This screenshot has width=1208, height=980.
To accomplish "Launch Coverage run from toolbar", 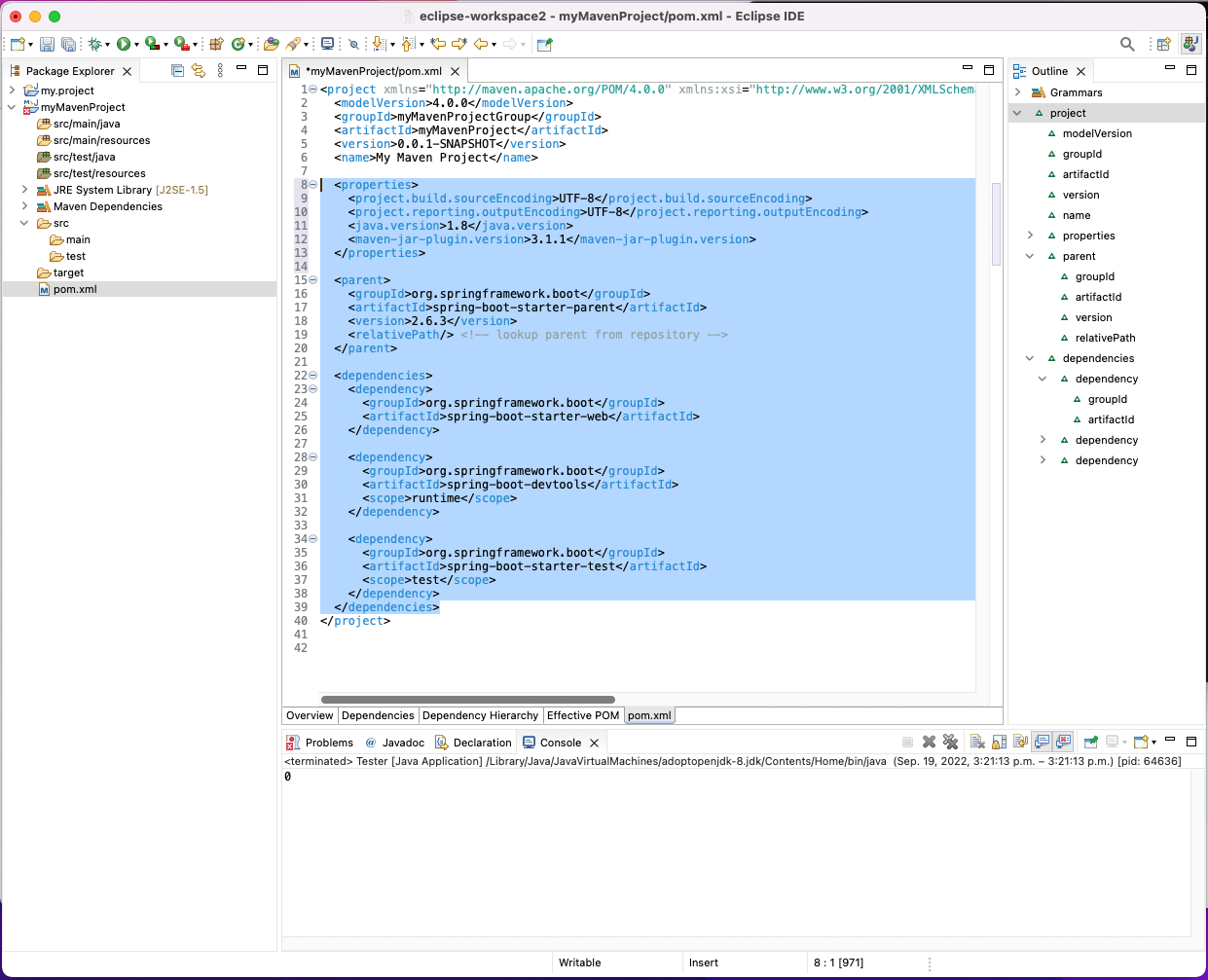I will (152, 44).
